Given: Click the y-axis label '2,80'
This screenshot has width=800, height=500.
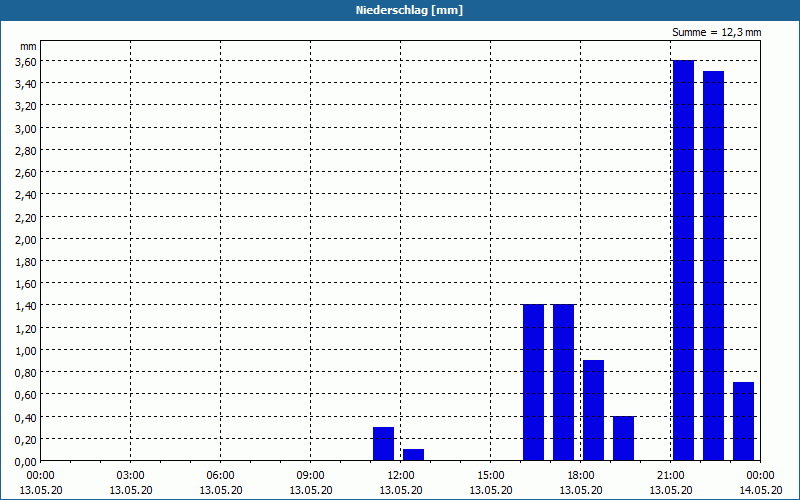Looking at the screenshot, I should [x=26, y=150].
